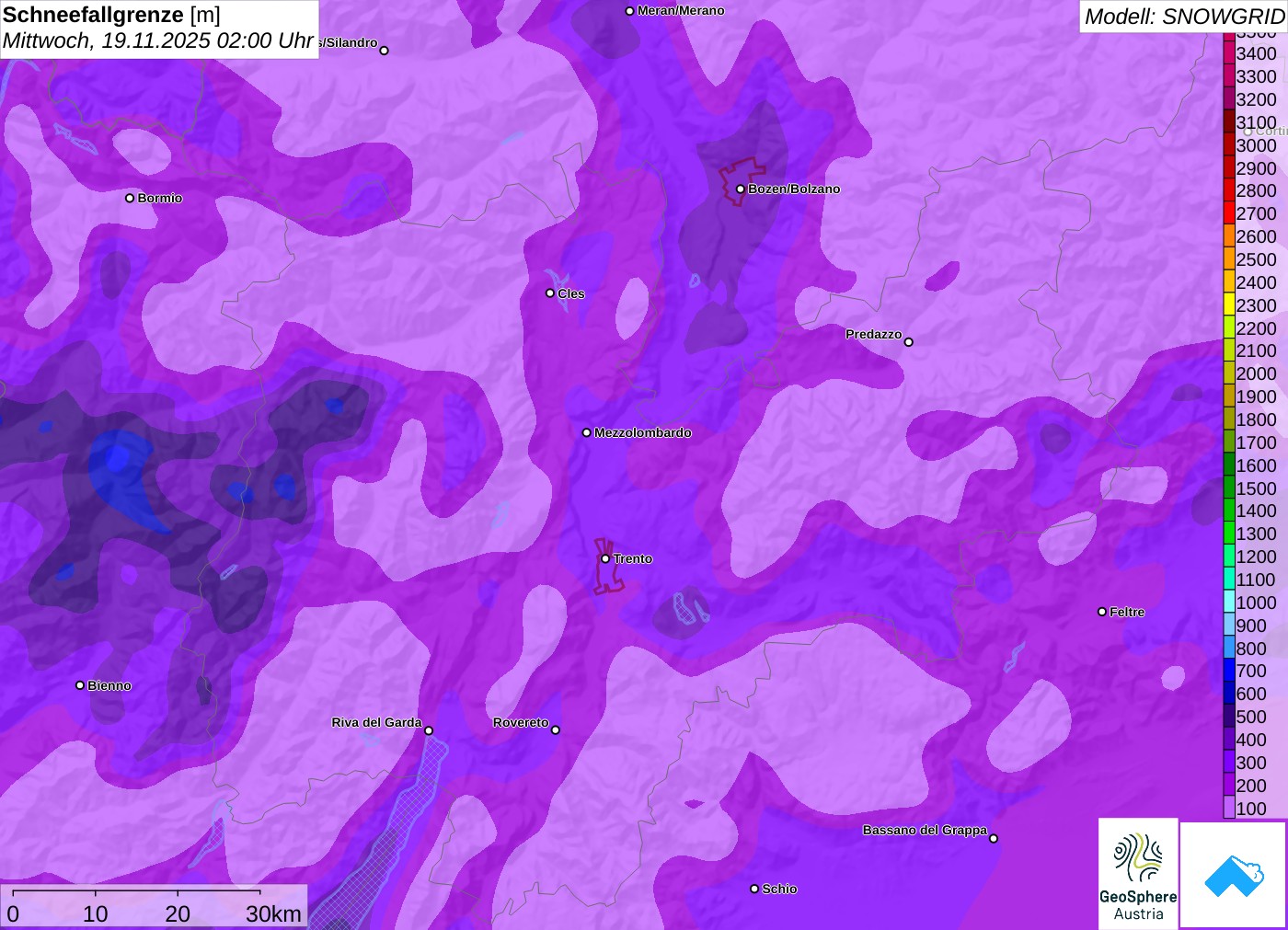
Task: Click the green 1400 legend swatch
Action: pyautogui.click(x=1229, y=511)
